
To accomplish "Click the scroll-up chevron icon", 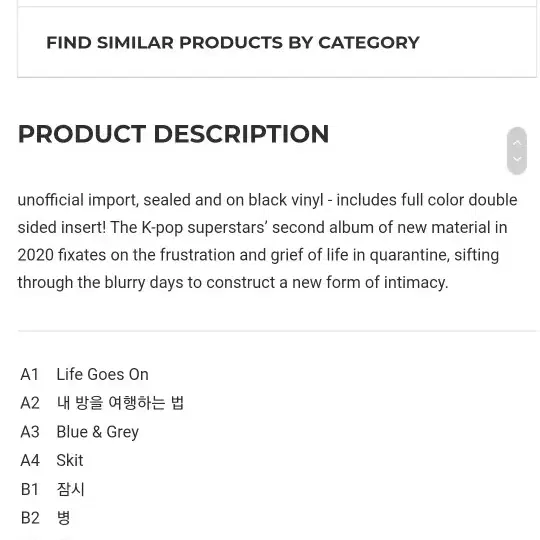I will 517,143.
